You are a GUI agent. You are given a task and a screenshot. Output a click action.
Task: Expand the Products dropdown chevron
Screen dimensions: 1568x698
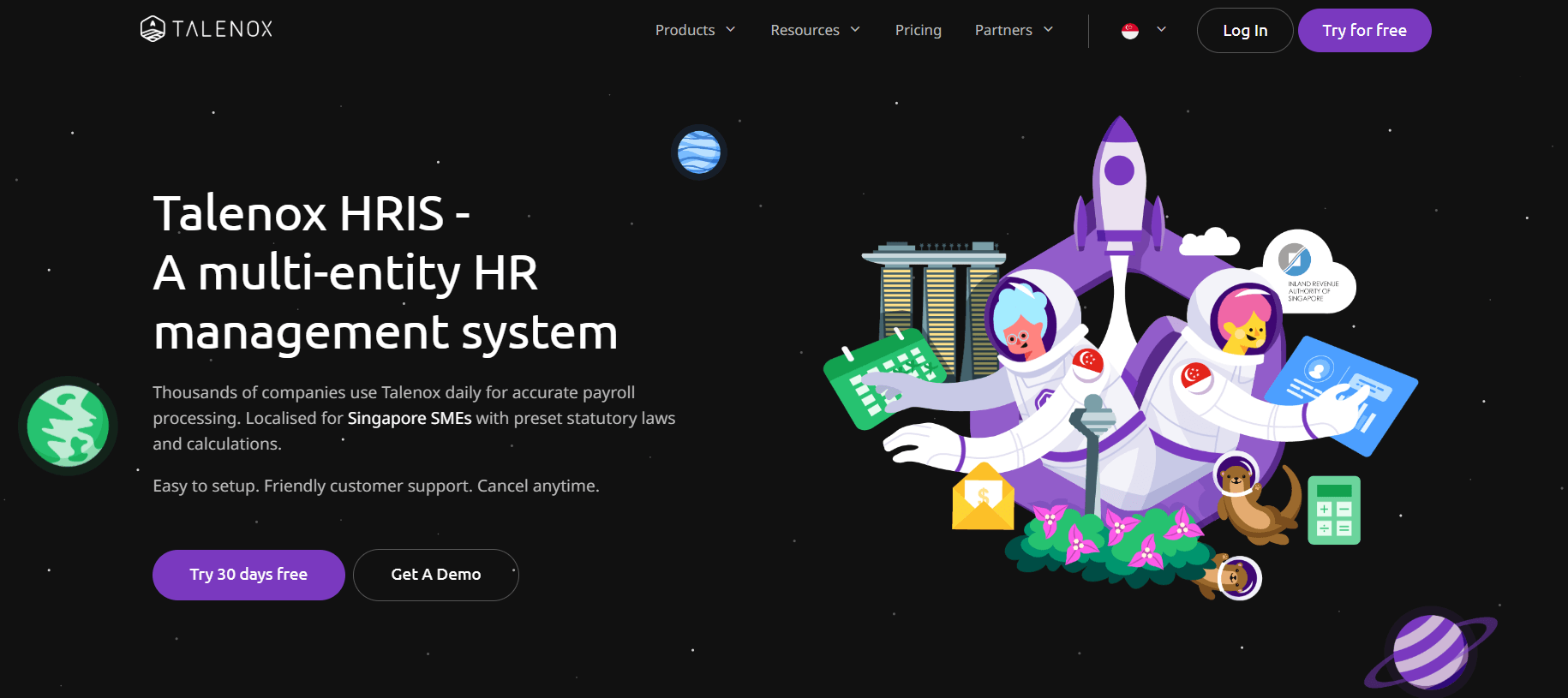[731, 30]
